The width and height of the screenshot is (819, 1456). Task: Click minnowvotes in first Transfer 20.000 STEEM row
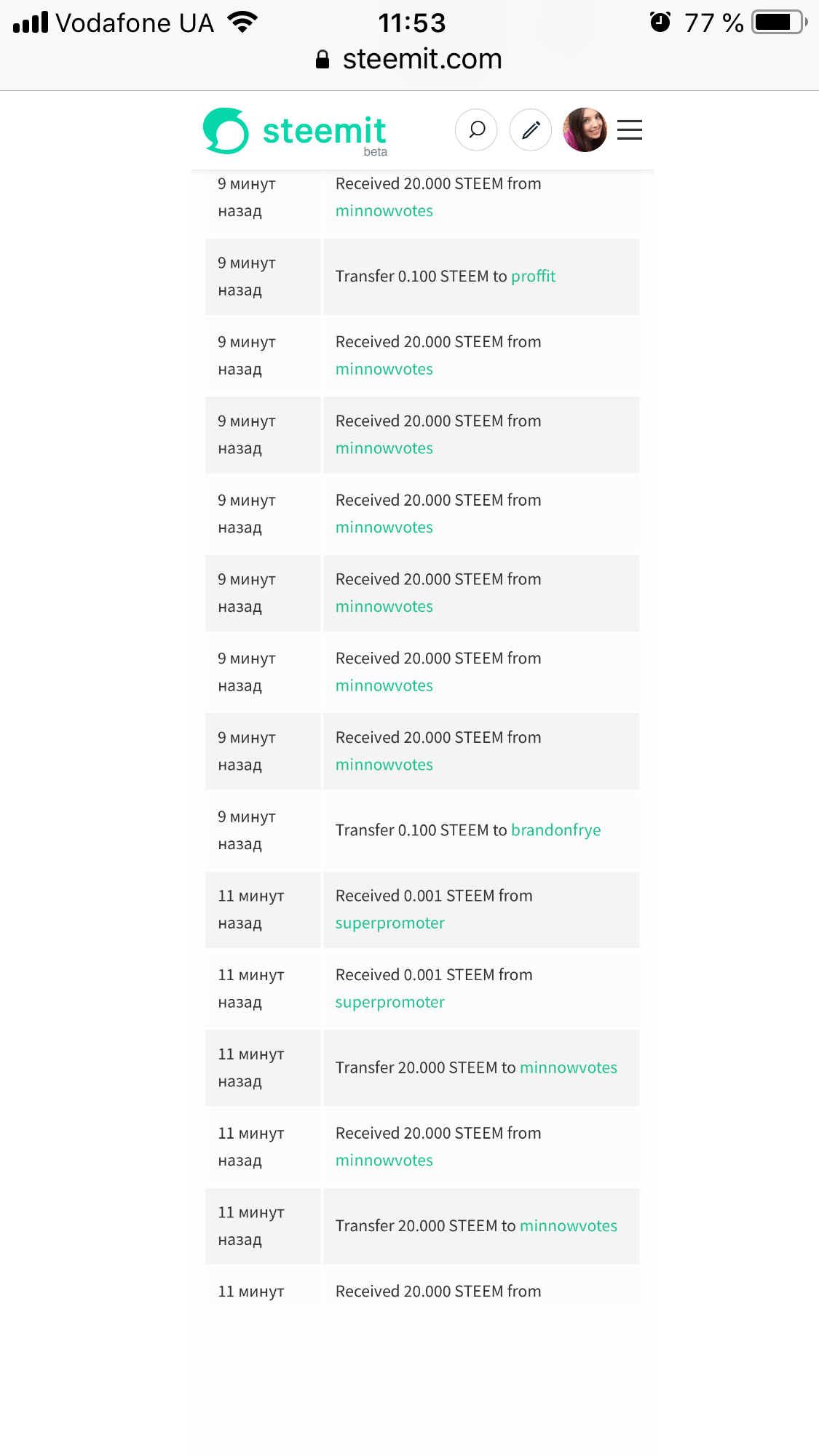click(x=568, y=1067)
